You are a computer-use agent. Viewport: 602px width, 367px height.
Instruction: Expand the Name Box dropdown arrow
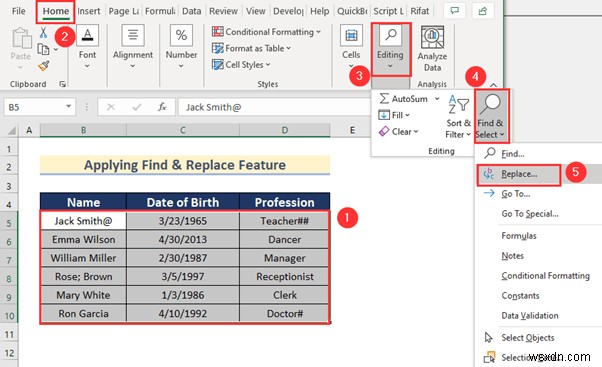pos(69,106)
